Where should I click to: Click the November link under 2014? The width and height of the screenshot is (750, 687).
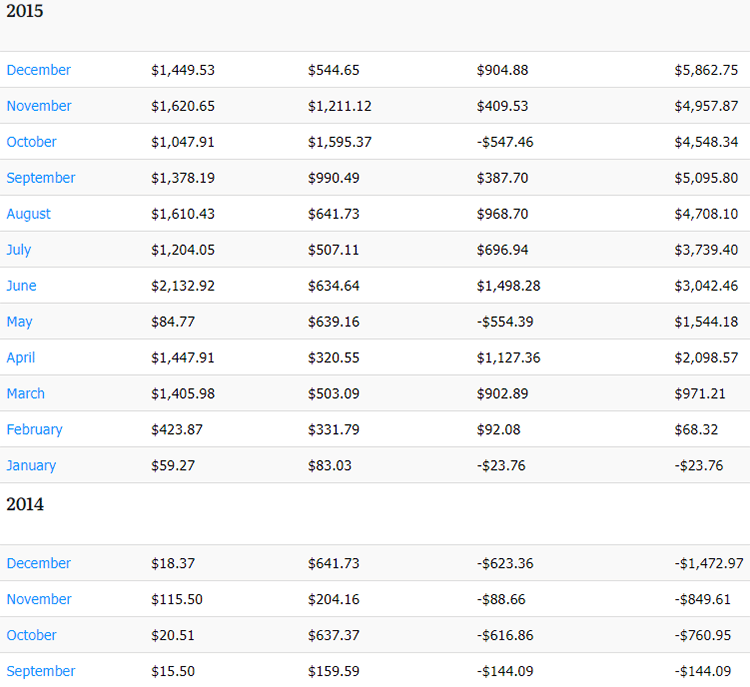39,600
